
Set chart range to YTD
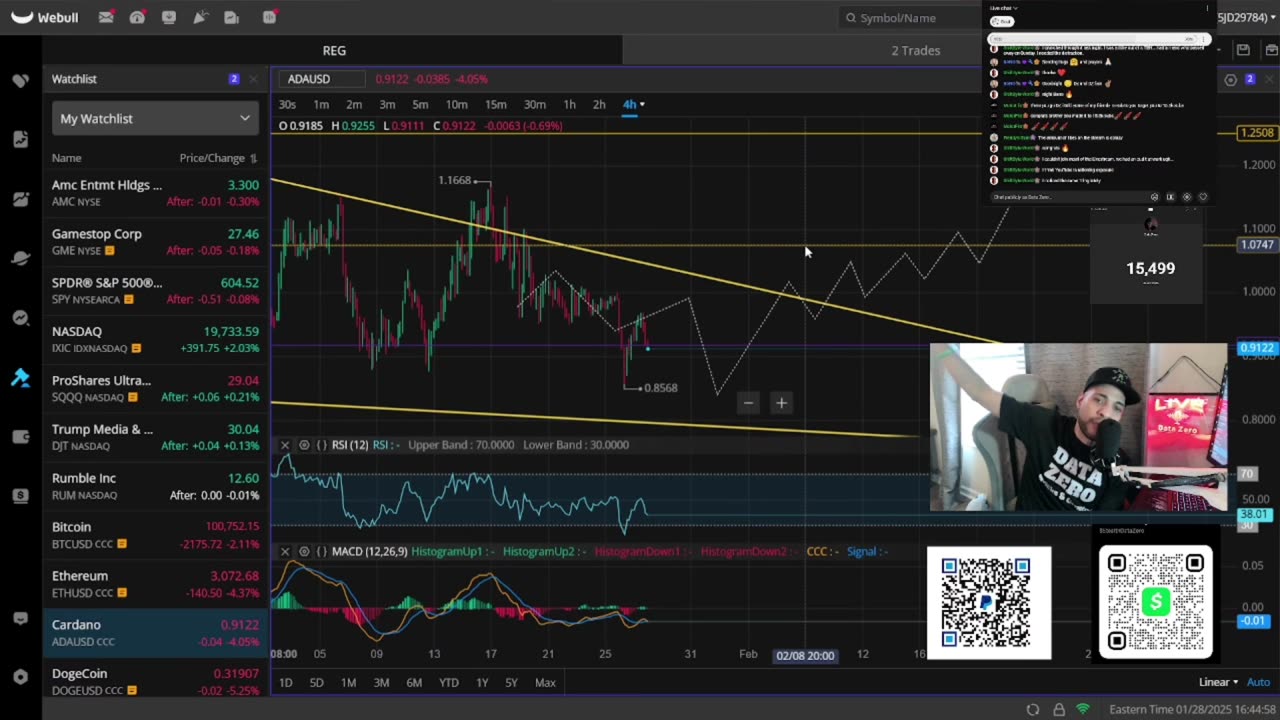click(448, 682)
